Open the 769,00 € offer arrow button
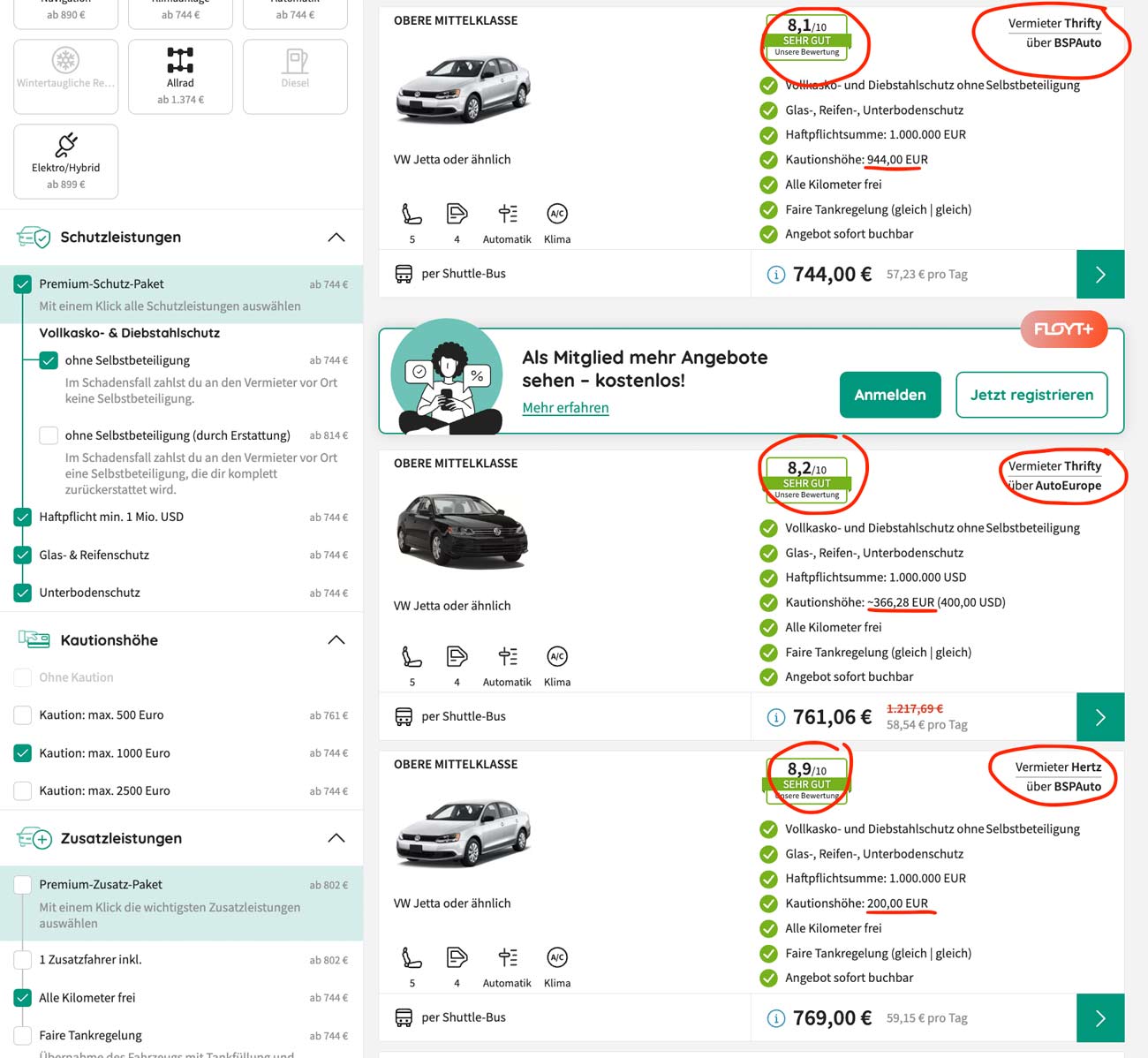Image resolution: width=1148 pixels, height=1058 pixels. tap(1100, 1018)
